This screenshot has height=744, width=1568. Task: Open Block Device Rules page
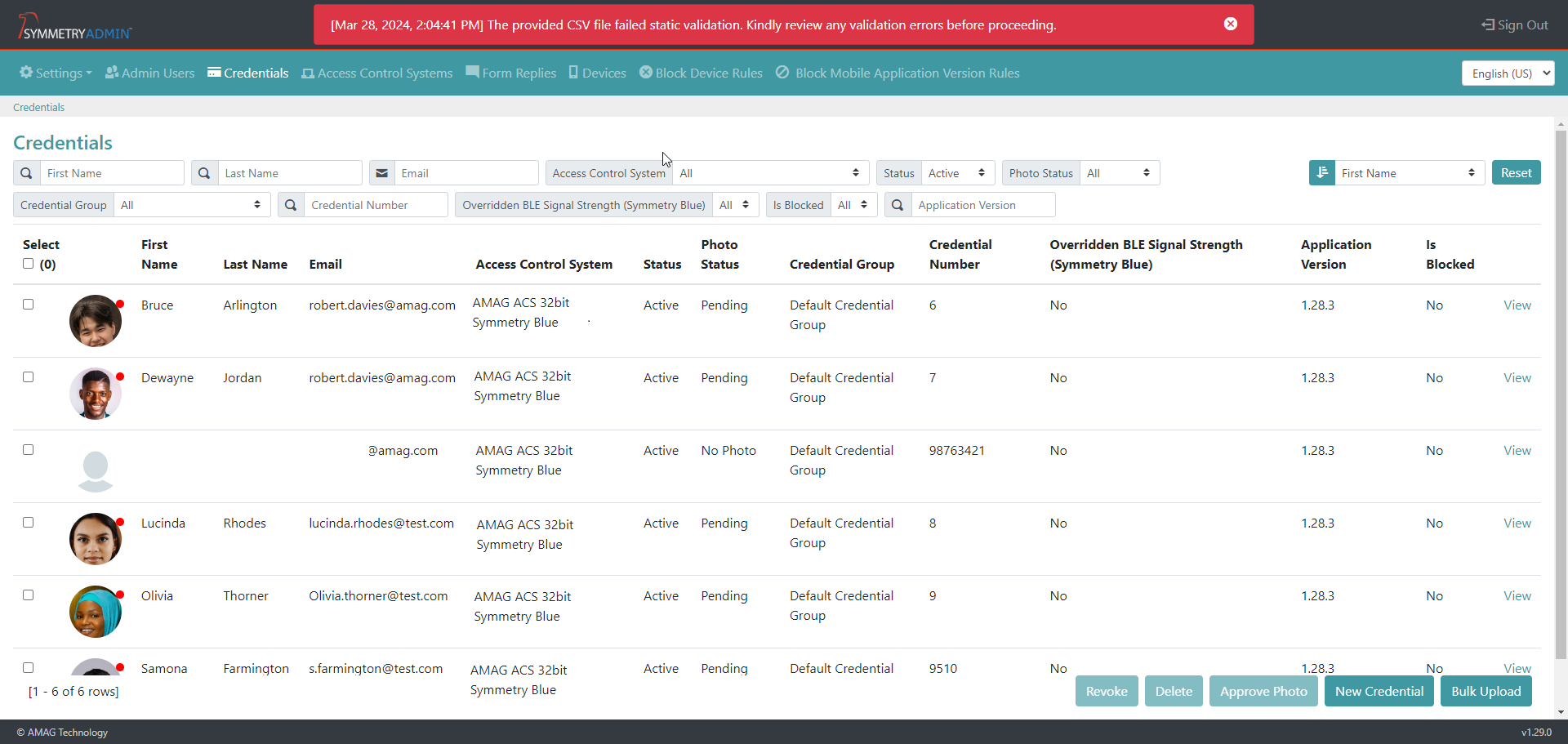pos(701,73)
